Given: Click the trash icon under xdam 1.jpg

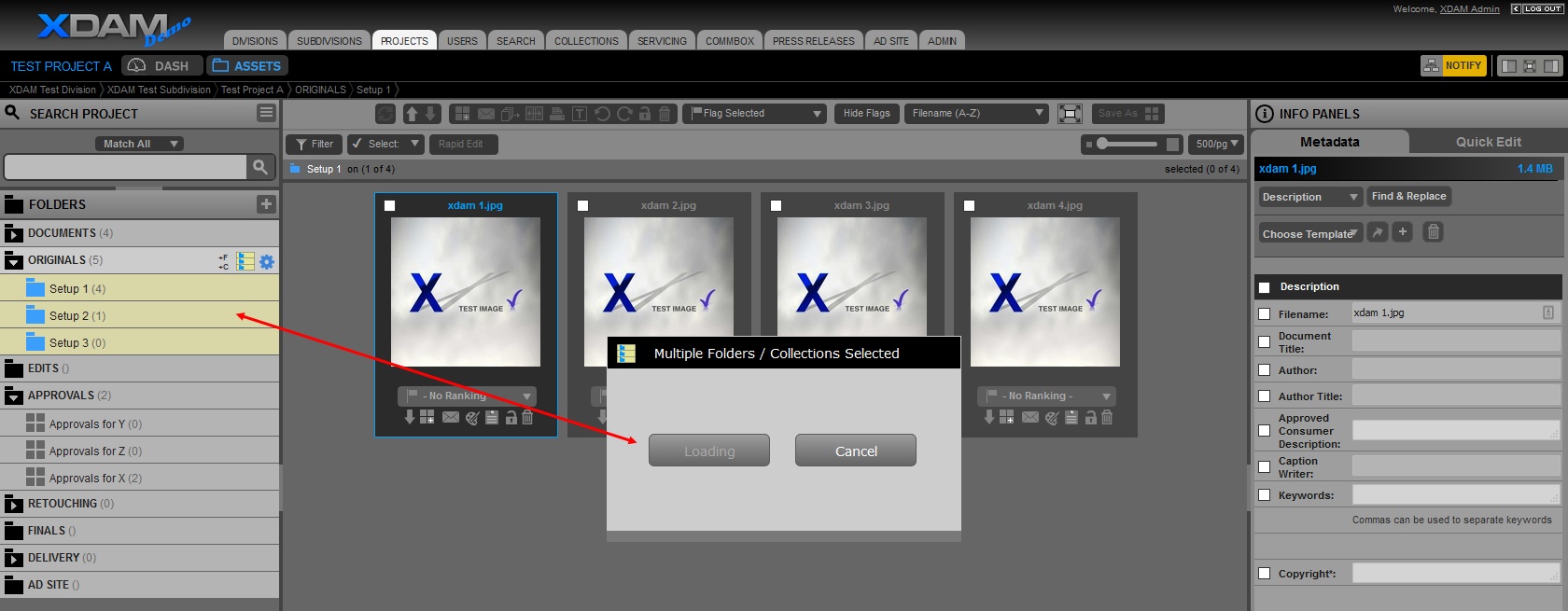Looking at the screenshot, I should point(527,418).
